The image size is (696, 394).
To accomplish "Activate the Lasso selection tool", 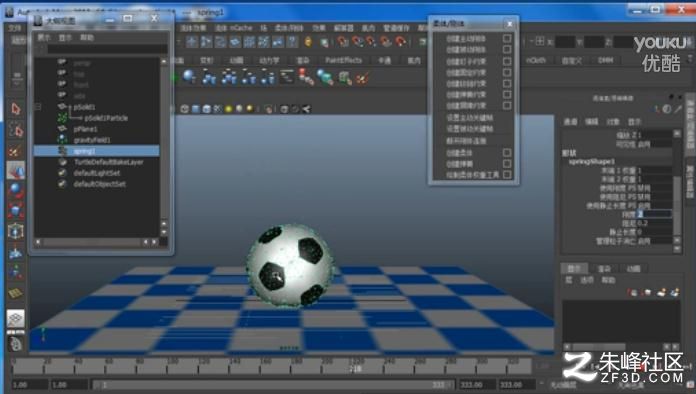I will [x=16, y=130].
